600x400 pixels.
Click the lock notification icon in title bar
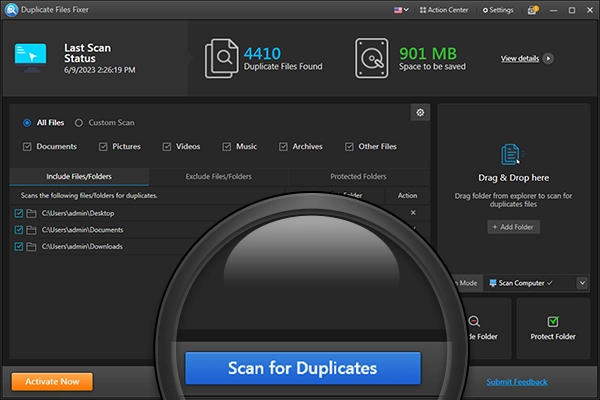[533, 10]
